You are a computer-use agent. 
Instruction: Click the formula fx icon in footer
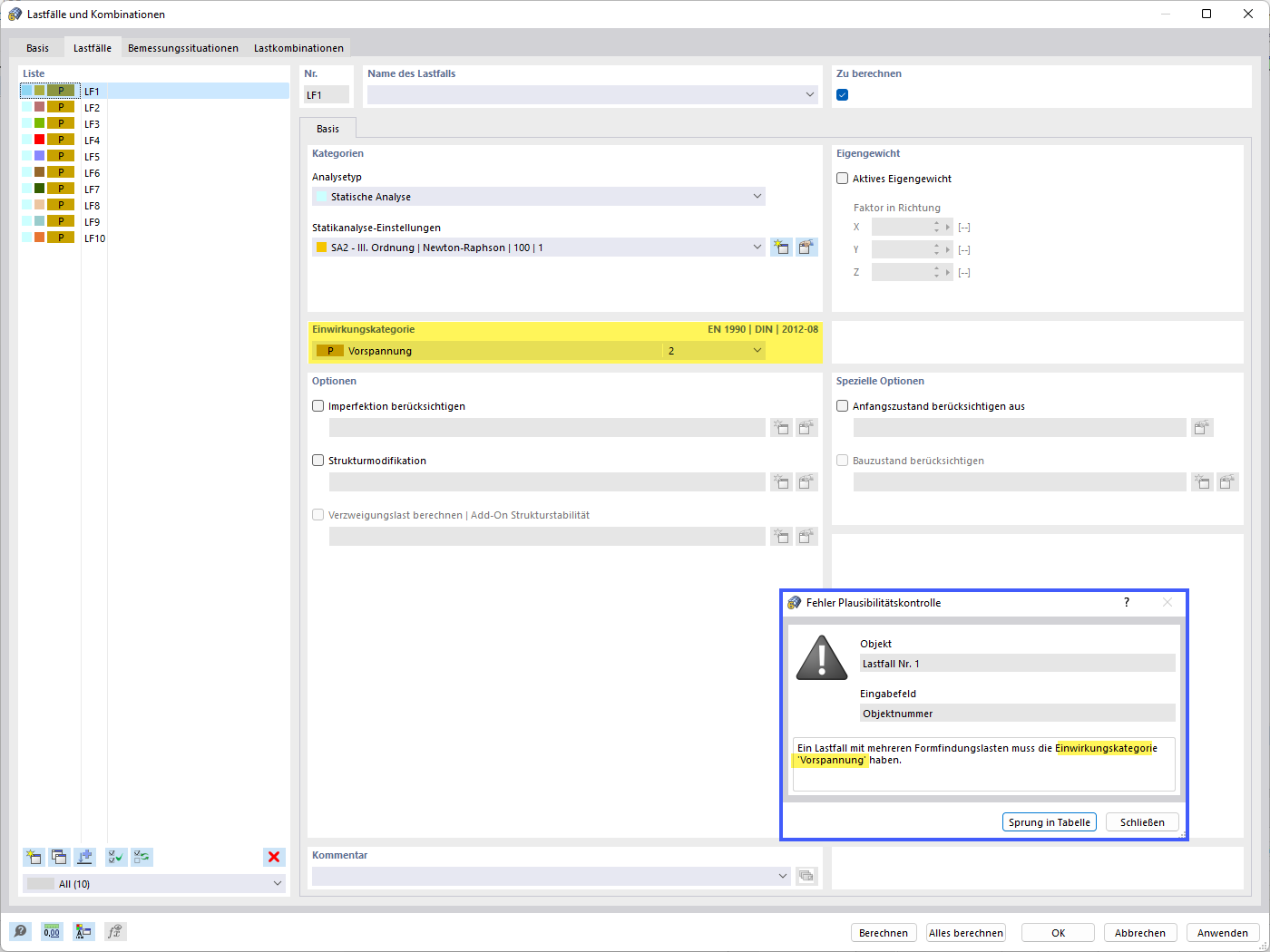(x=115, y=931)
